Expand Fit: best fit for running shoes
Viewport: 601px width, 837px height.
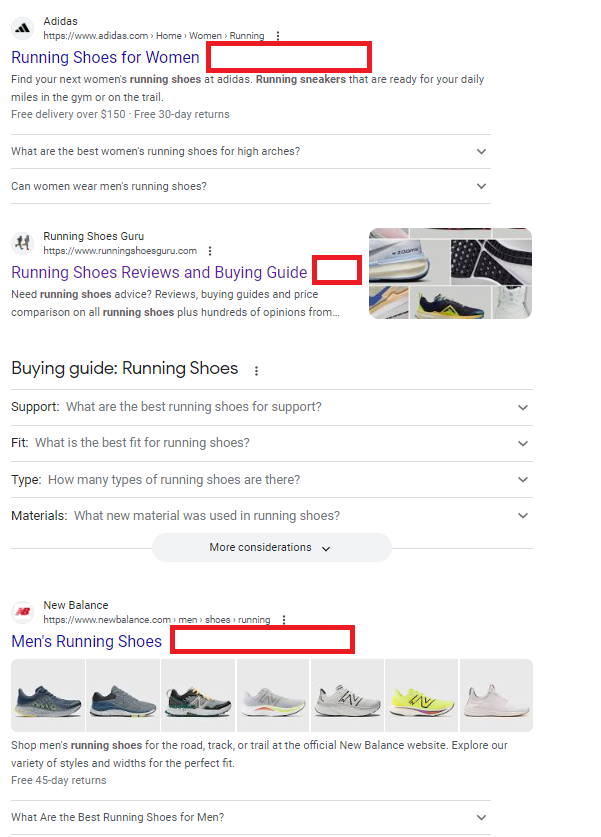[272, 443]
